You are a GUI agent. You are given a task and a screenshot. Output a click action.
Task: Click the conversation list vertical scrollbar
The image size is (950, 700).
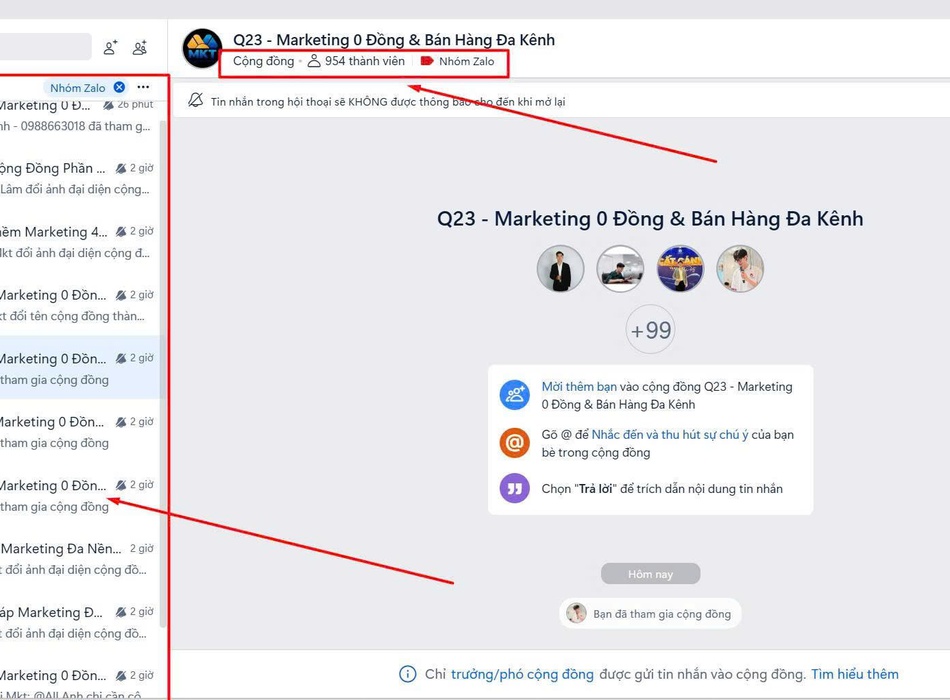coord(163,300)
